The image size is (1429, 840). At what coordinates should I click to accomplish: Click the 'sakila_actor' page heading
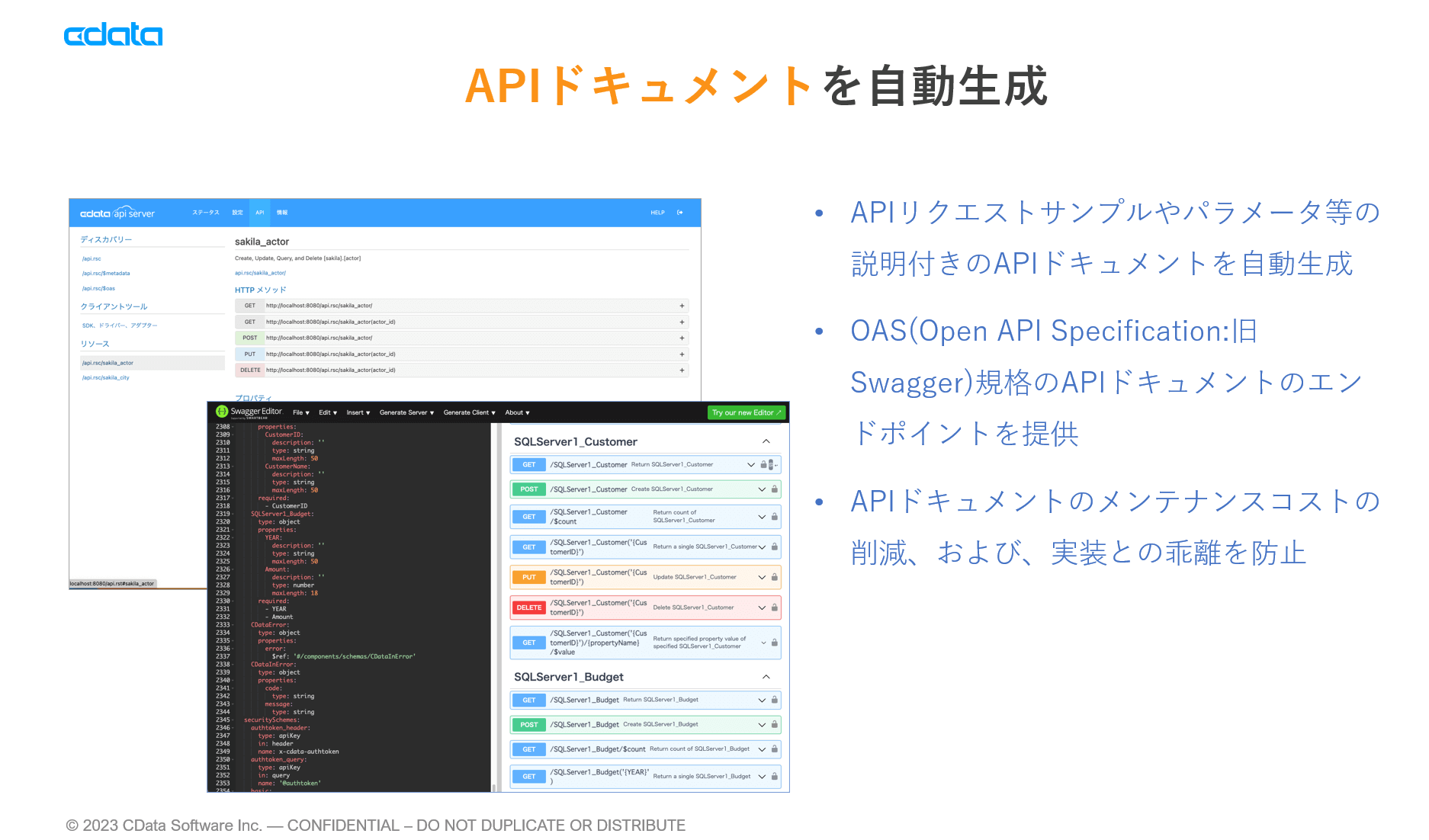click(x=262, y=242)
